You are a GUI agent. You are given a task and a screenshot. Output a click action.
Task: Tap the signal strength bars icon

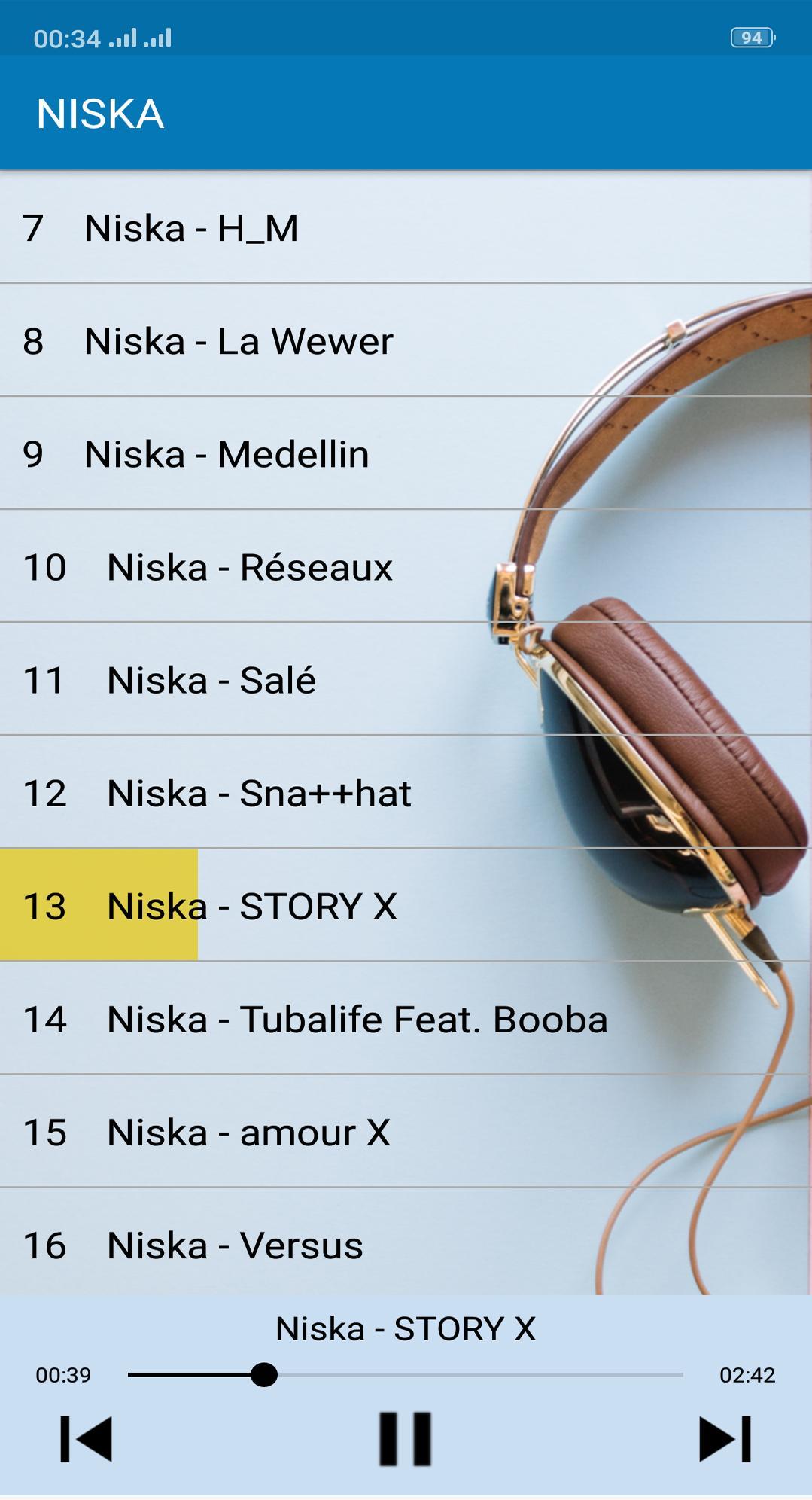click(140, 38)
